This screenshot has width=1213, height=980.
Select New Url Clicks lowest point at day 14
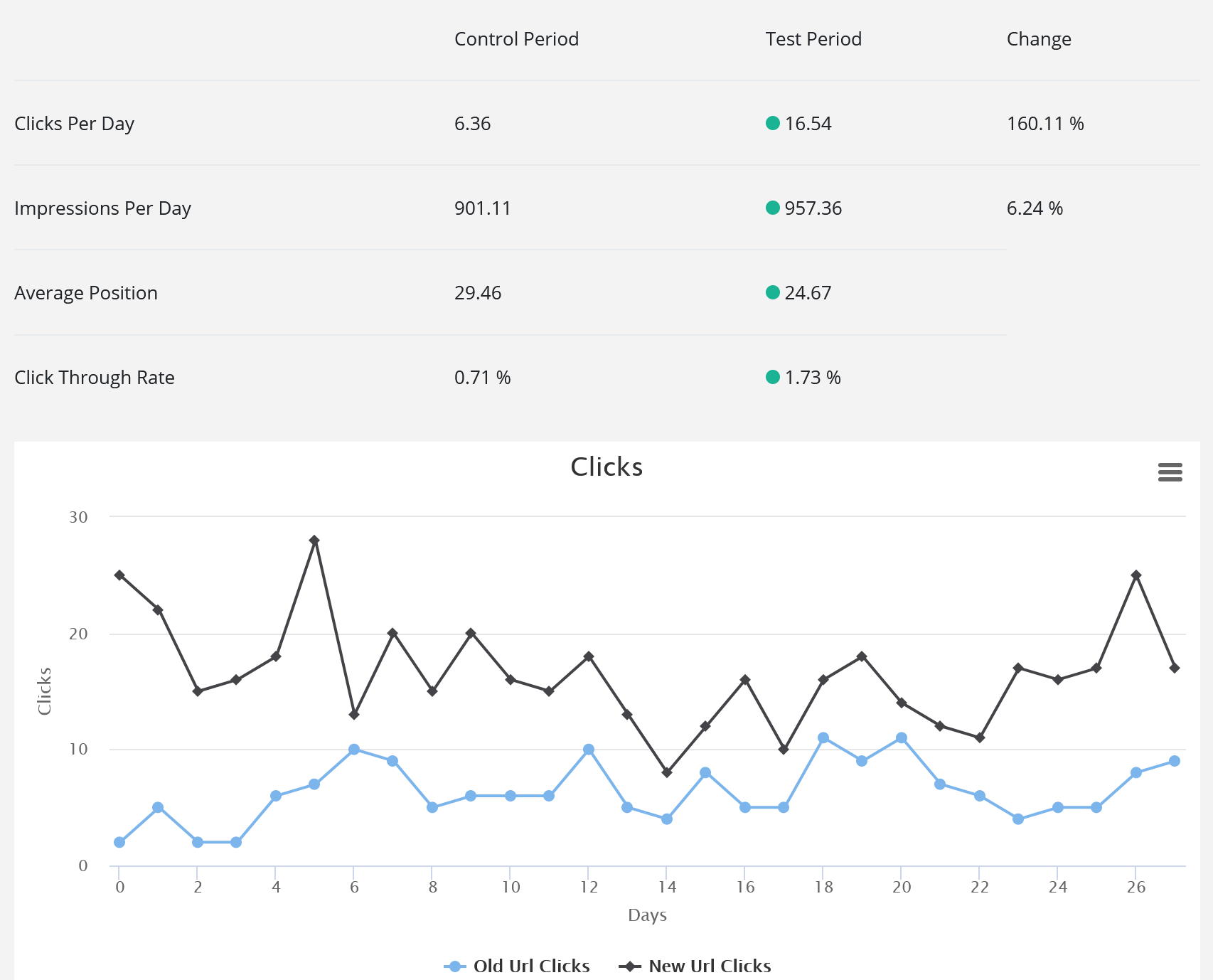667,772
